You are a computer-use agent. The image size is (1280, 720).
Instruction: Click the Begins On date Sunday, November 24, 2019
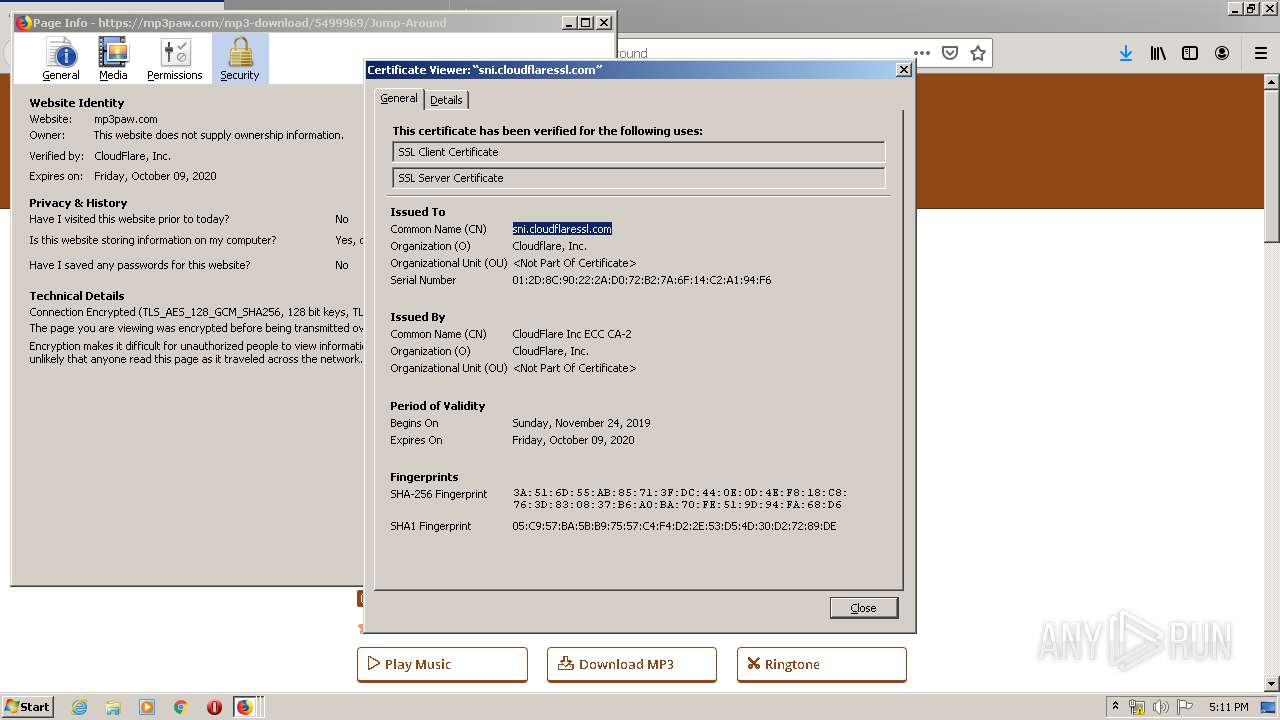pos(581,423)
